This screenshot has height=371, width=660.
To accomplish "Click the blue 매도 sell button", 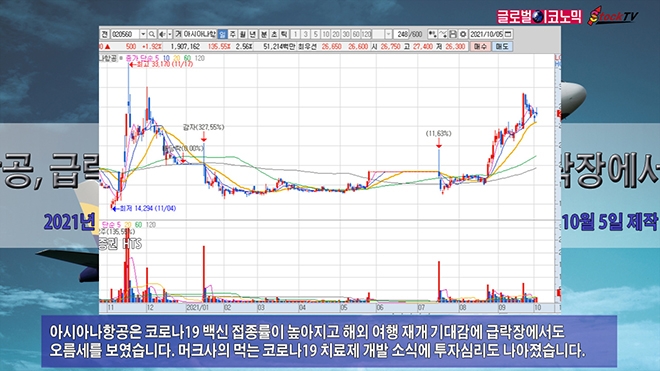I will point(502,46).
